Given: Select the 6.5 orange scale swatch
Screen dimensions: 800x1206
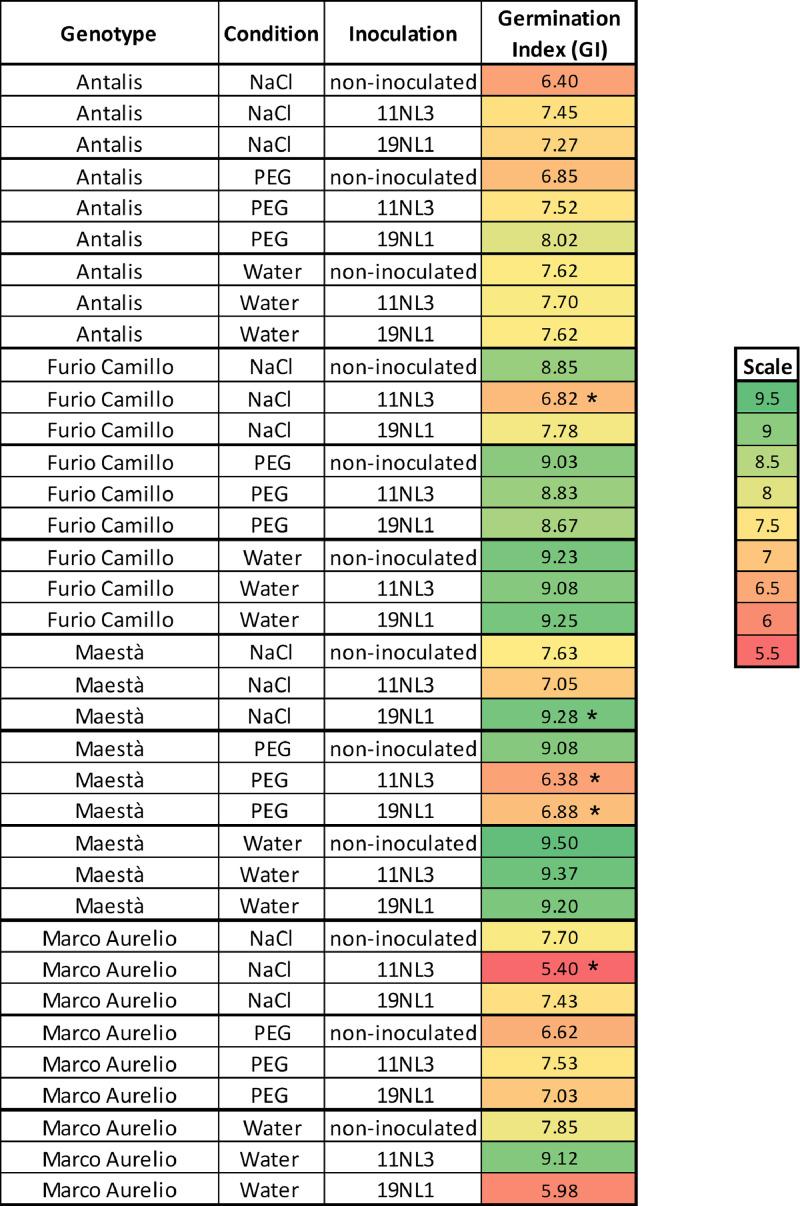Looking at the screenshot, I should pyautogui.click(x=767, y=589).
